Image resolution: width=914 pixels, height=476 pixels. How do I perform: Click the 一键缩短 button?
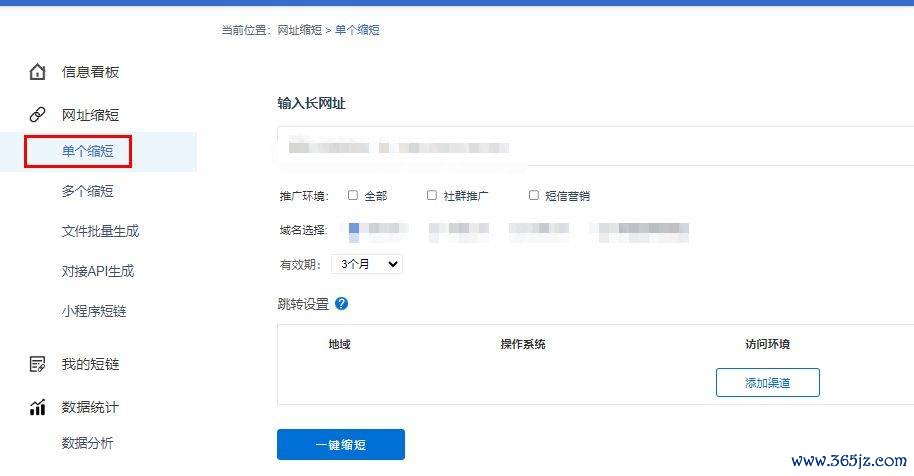341,445
